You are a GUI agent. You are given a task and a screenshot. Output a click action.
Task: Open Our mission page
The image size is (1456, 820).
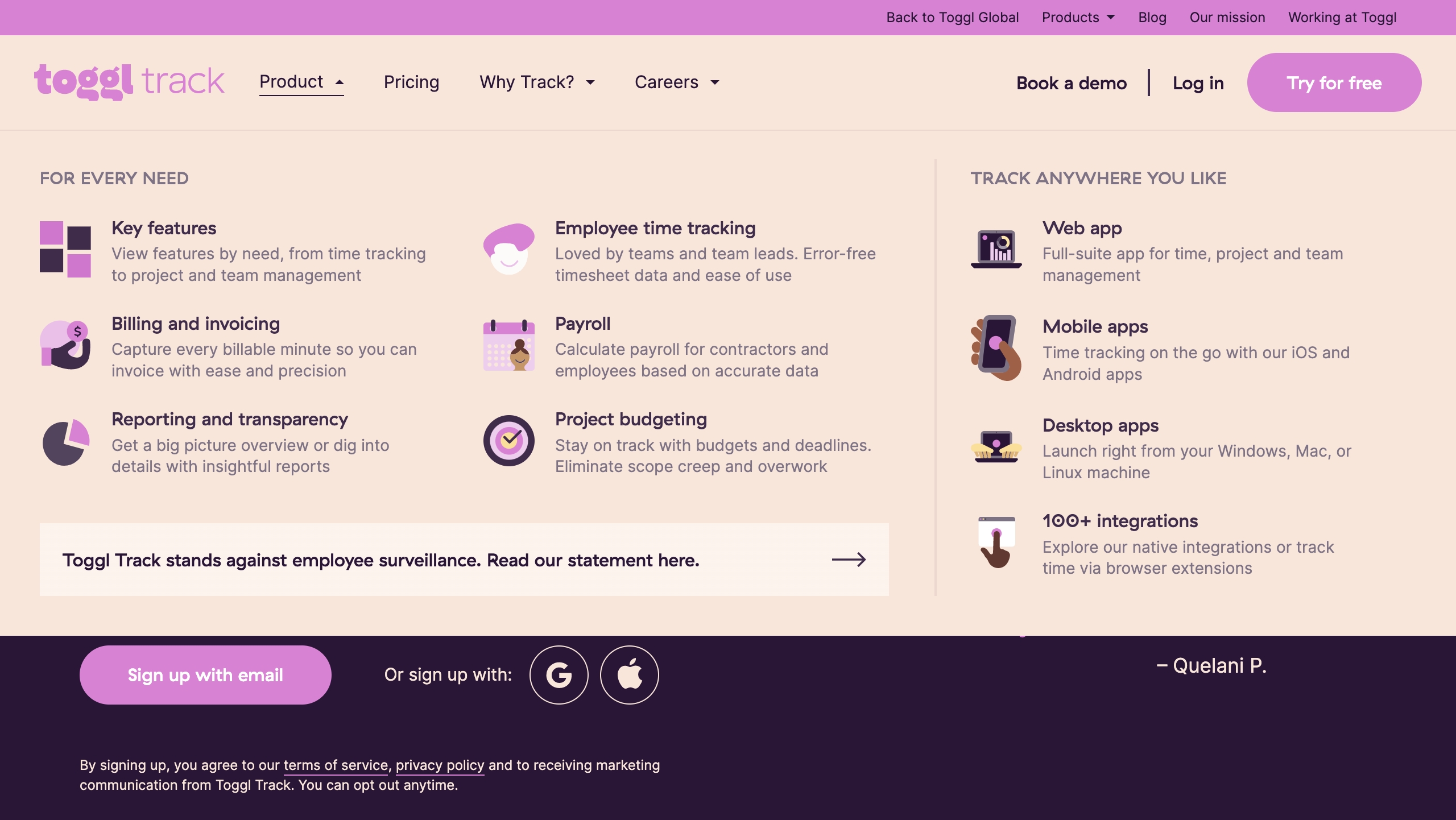pyautogui.click(x=1227, y=18)
